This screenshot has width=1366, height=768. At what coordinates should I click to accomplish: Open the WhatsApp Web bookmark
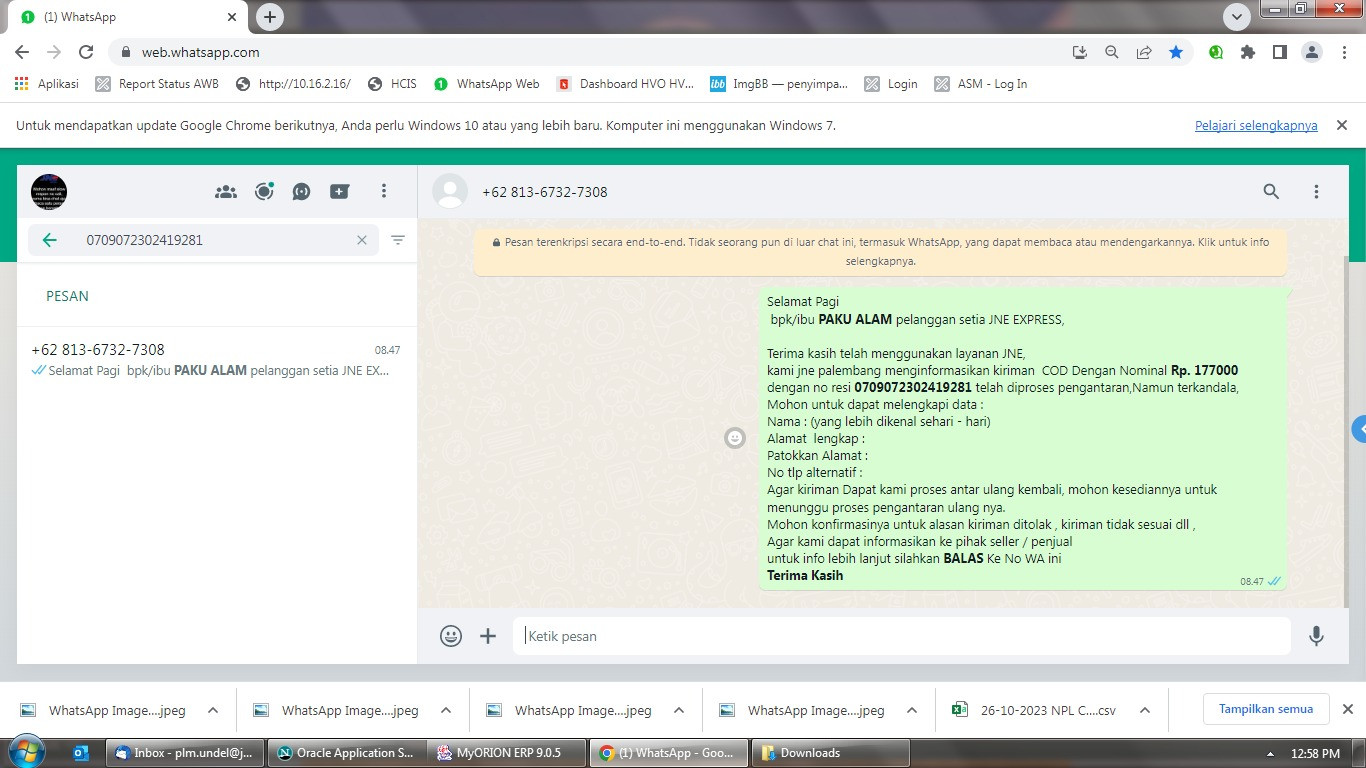pyautogui.click(x=486, y=84)
